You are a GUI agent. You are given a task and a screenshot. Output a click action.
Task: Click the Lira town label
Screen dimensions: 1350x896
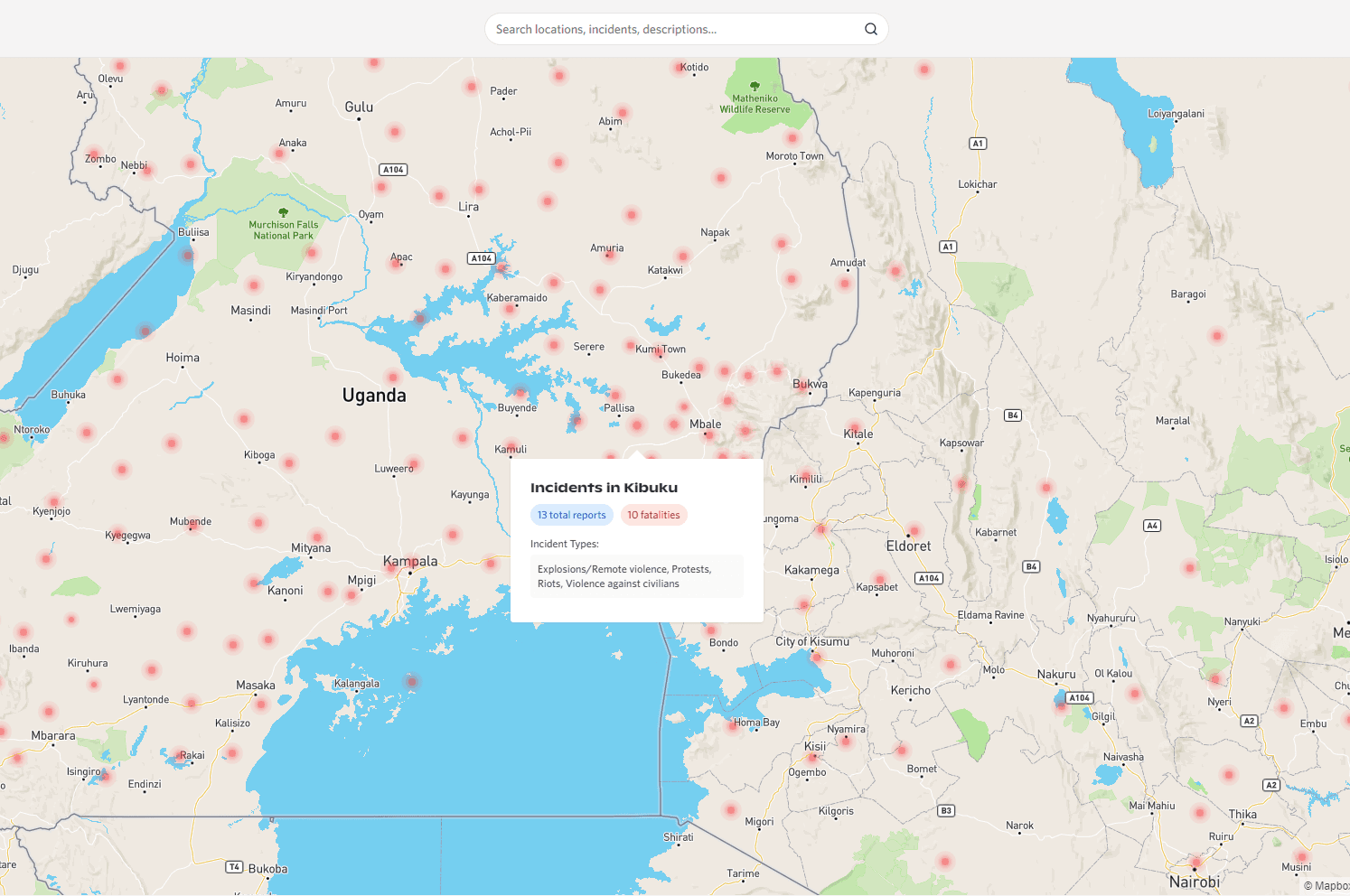[x=468, y=207]
